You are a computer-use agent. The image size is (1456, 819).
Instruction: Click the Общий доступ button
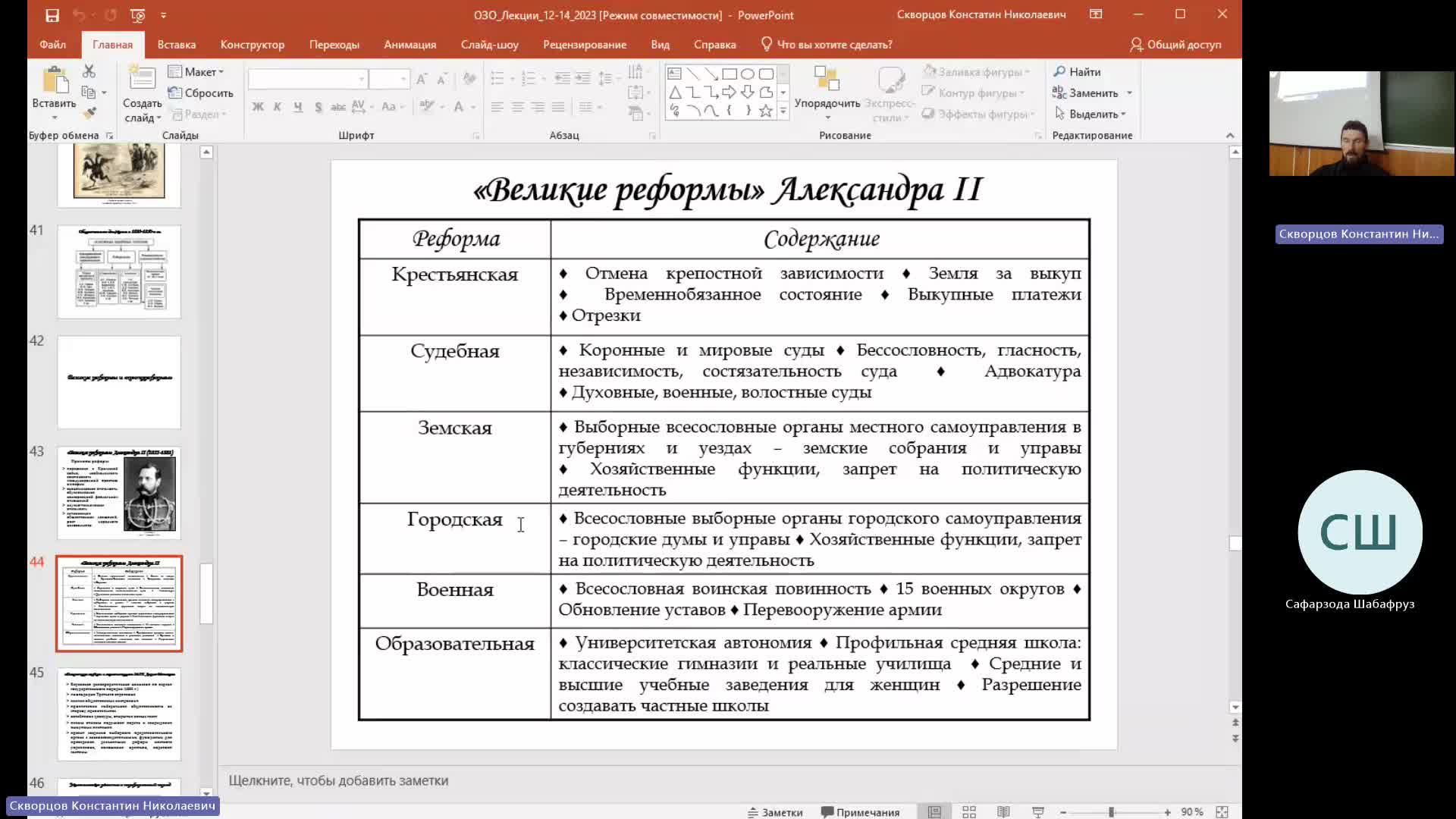click(1175, 44)
